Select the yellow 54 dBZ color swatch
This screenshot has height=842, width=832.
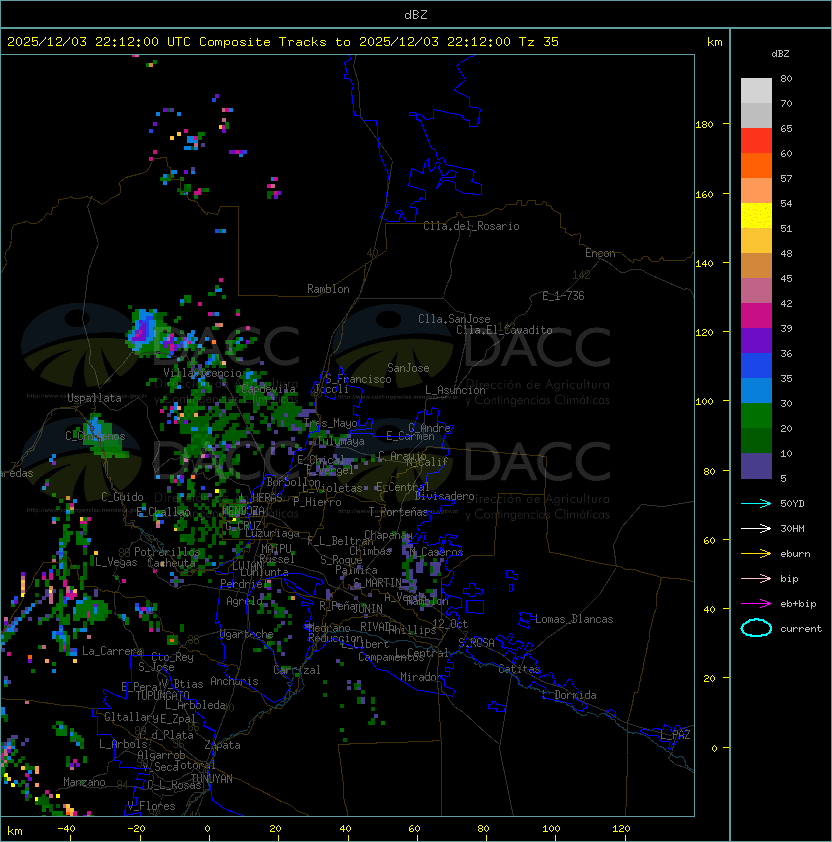pos(756,216)
